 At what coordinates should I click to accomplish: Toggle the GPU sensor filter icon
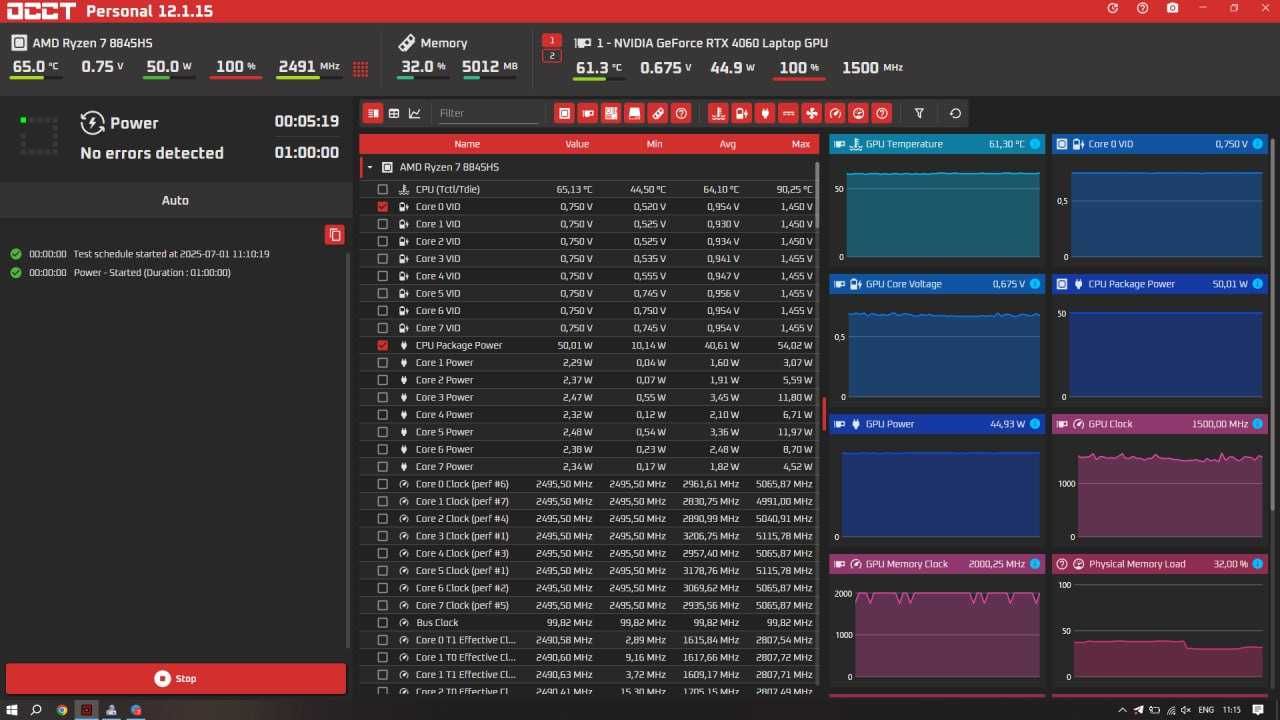click(x=588, y=113)
